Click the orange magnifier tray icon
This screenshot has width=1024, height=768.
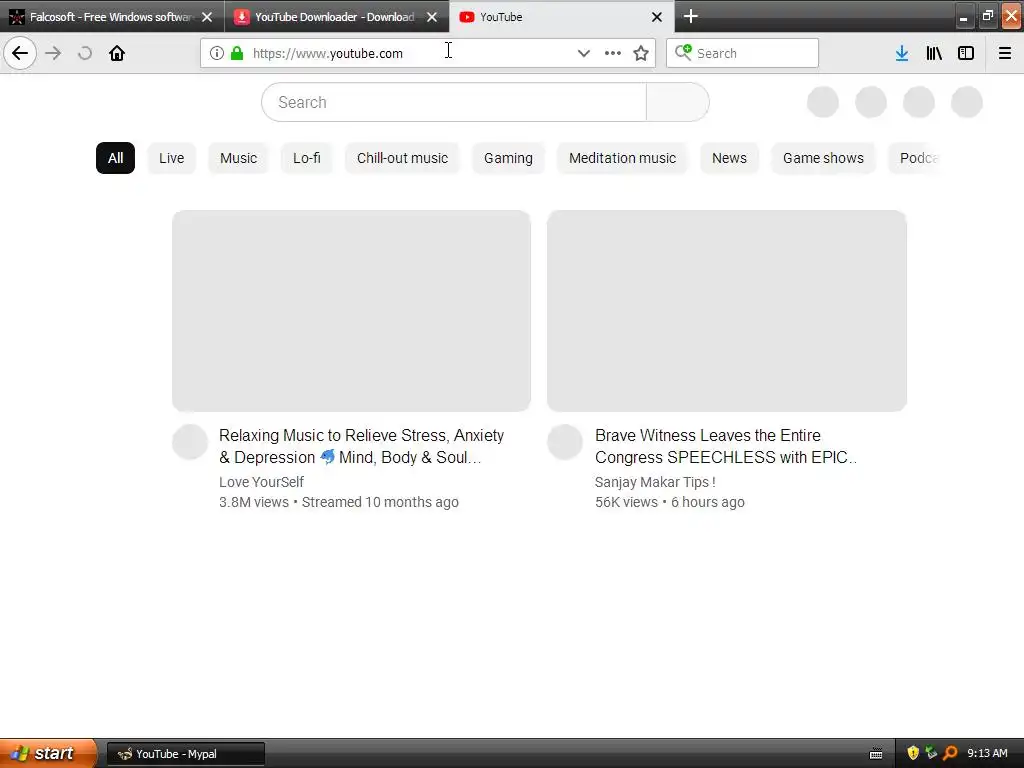[x=950, y=753]
